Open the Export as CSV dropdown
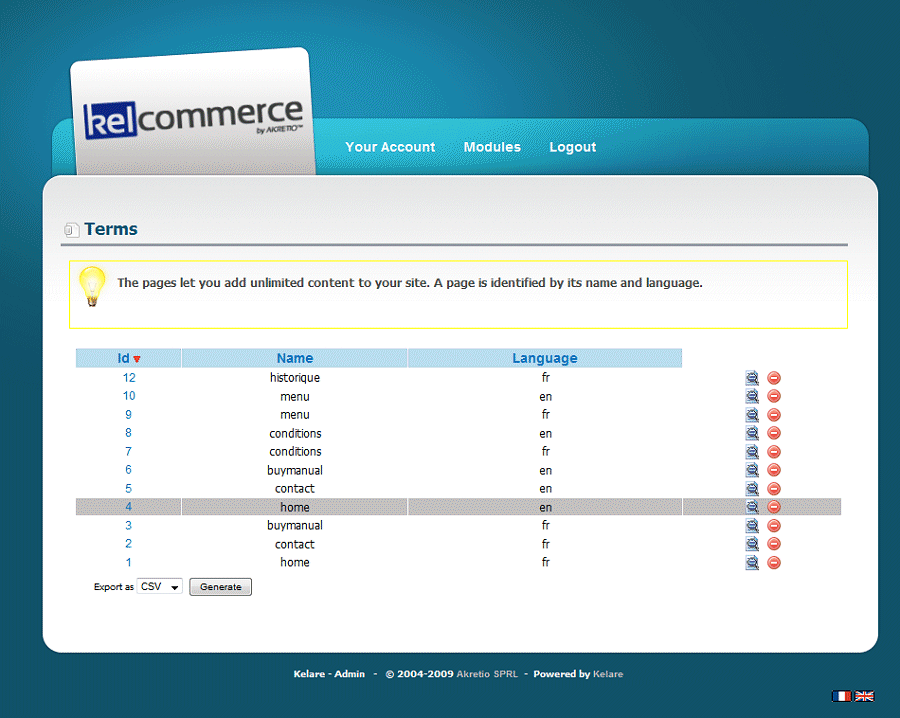This screenshot has width=900, height=718. pyautogui.click(x=160, y=587)
